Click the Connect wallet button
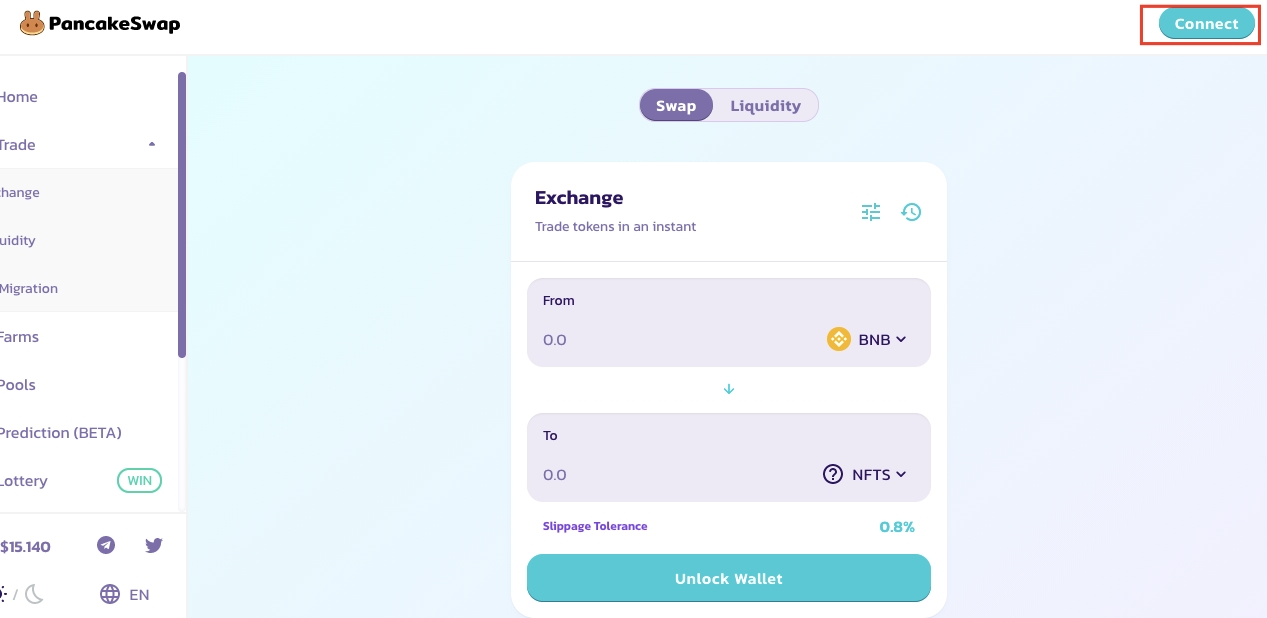 1206,24
